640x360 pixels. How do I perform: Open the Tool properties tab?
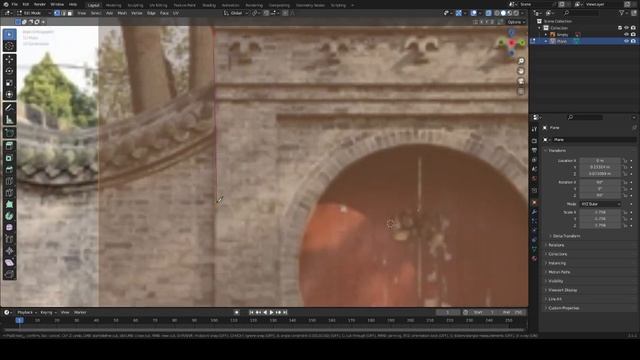534,129
